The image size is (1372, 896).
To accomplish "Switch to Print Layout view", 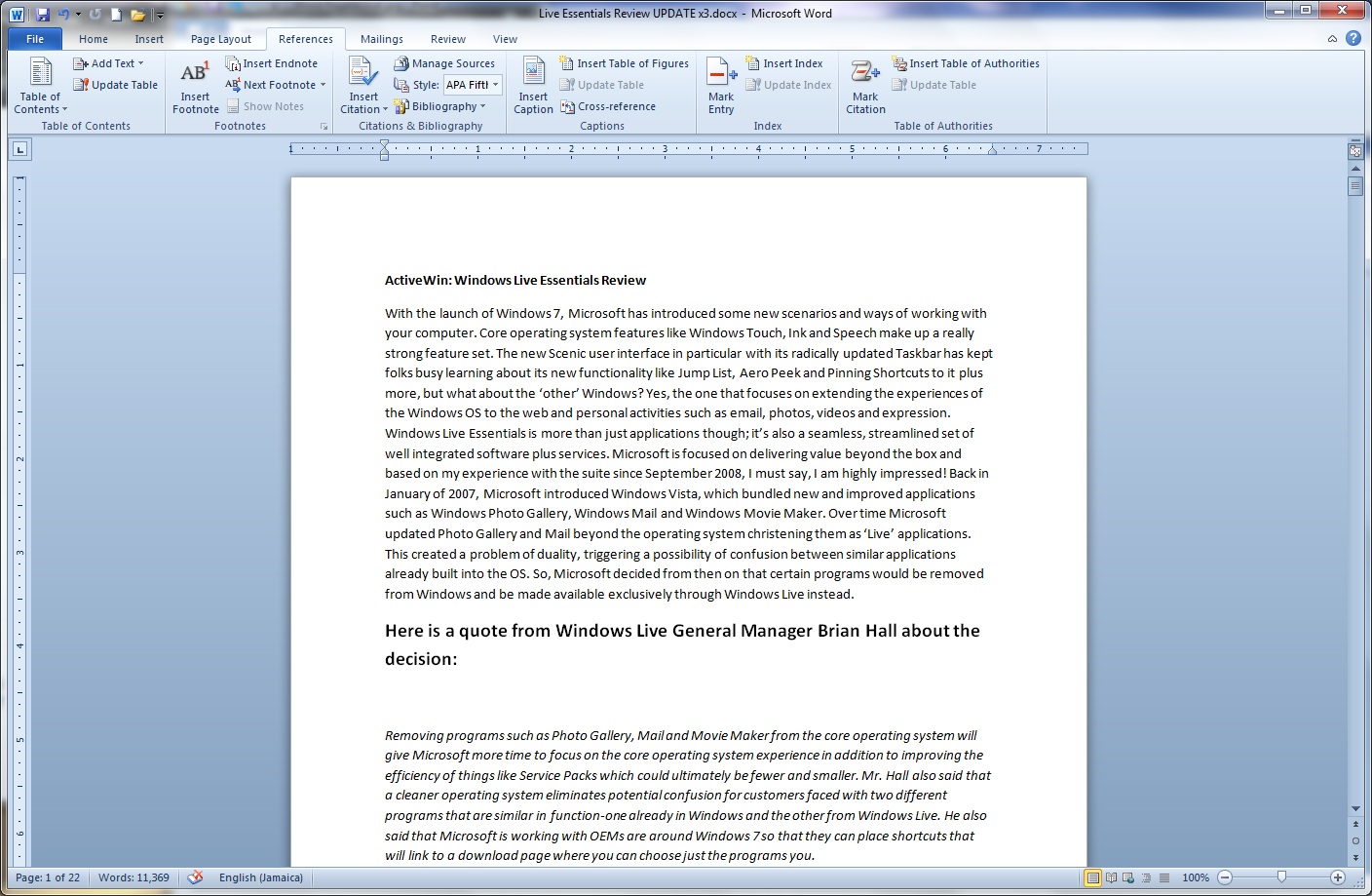I will (x=1093, y=877).
